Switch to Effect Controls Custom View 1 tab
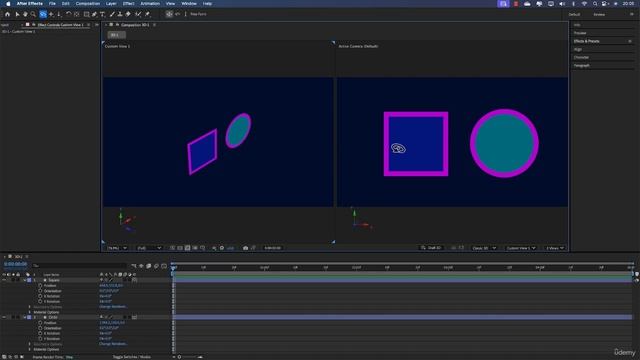The image size is (640, 360). [60, 25]
